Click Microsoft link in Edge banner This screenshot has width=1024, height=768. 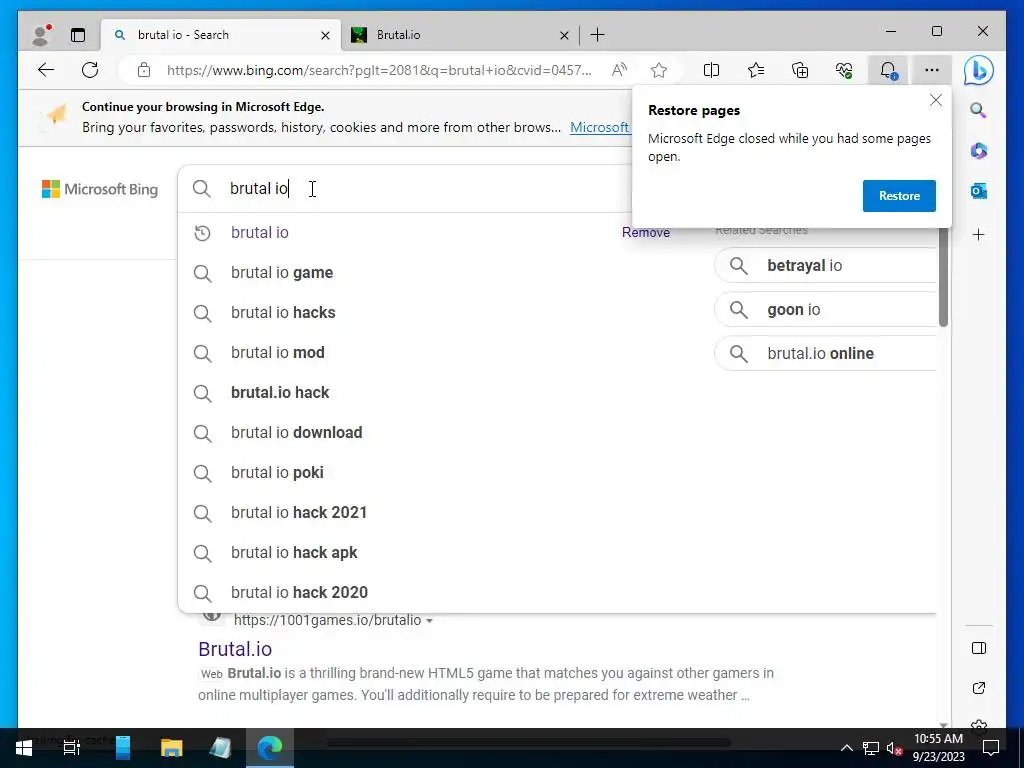pyautogui.click(x=600, y=127)
